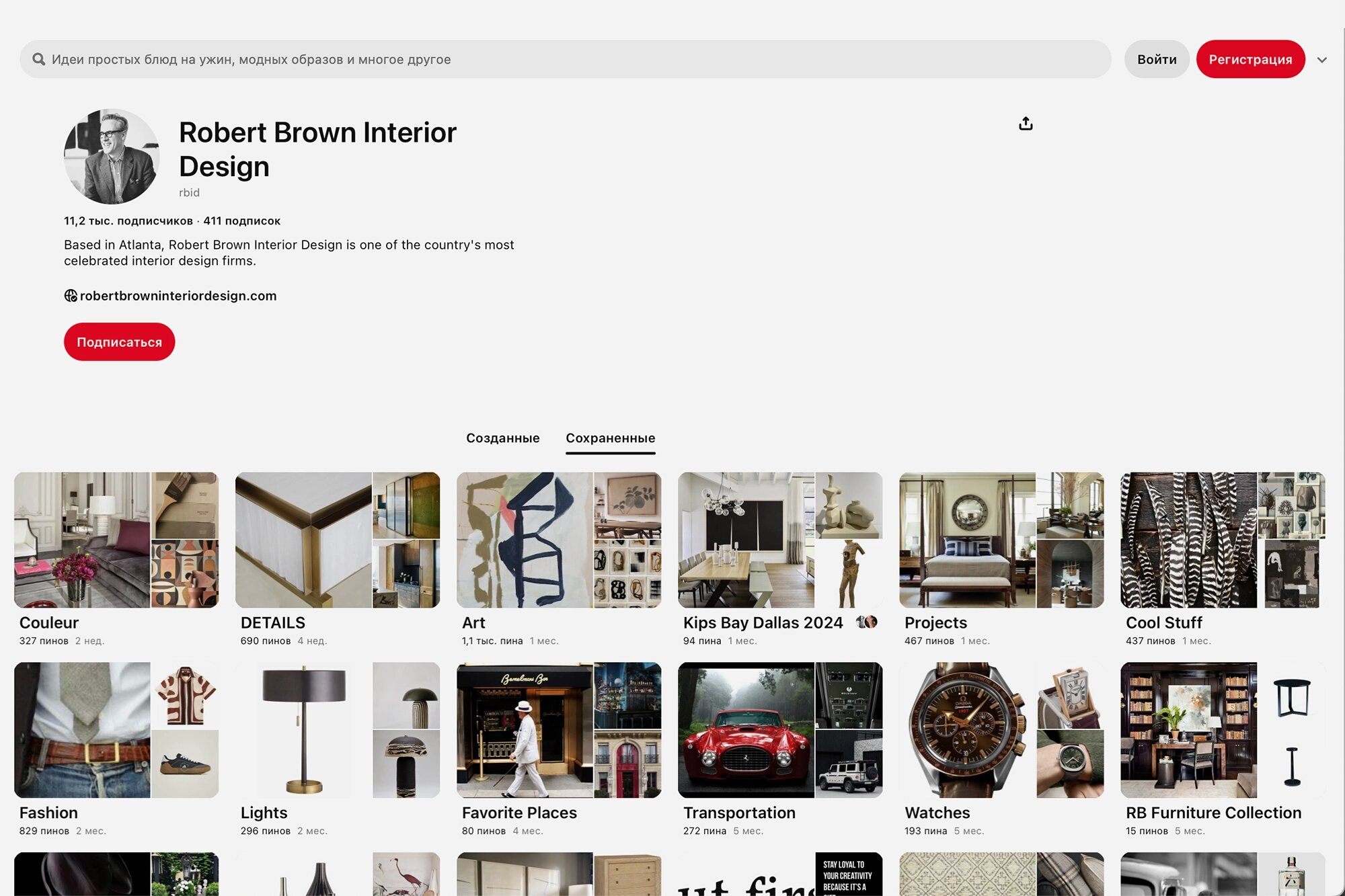Click the globe icon beside website link

click(71, 296)
